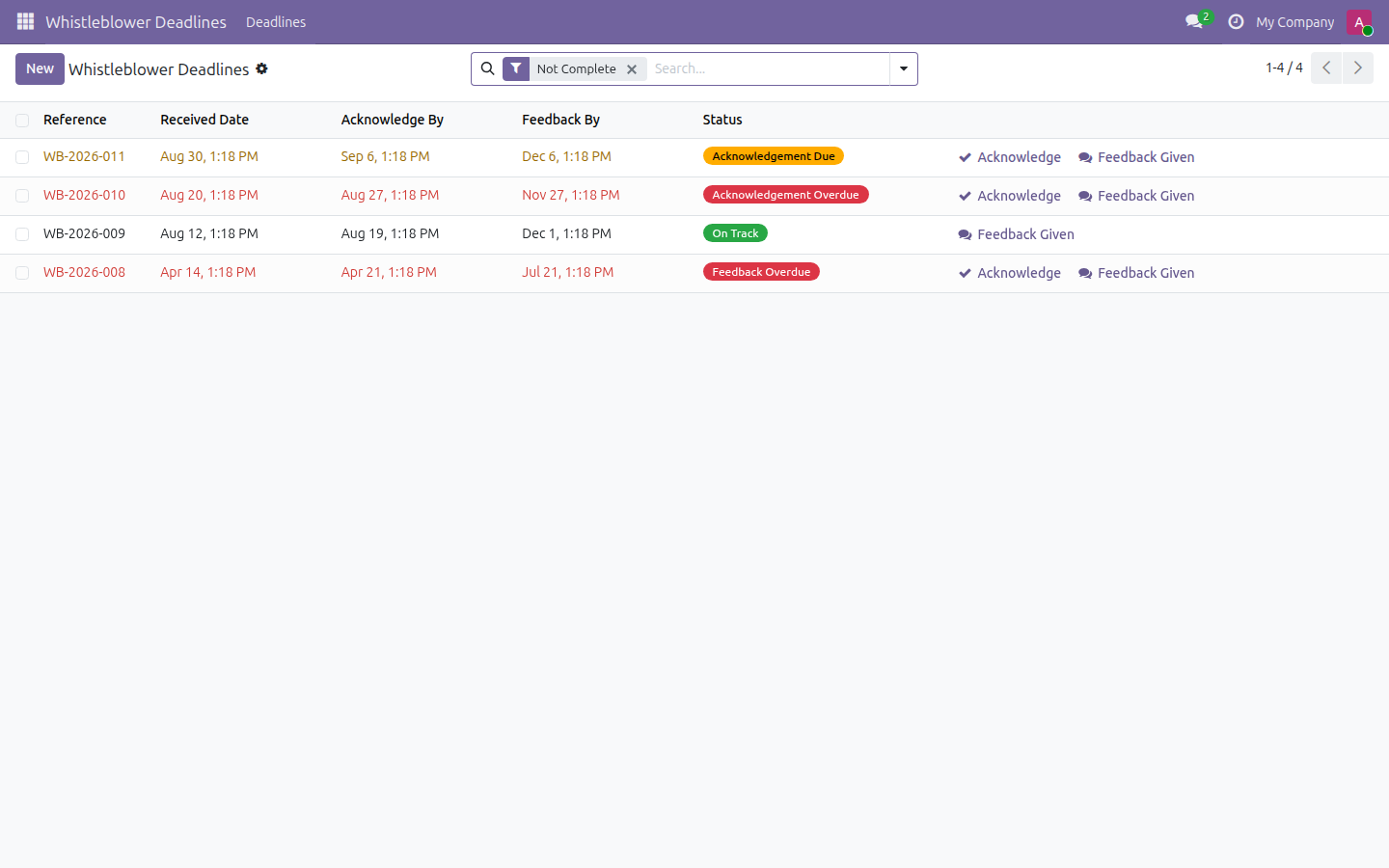Click received date Apr 14, 1:18 PM
This screenshot has height=868, width=1389.
[x=208, y=272]
